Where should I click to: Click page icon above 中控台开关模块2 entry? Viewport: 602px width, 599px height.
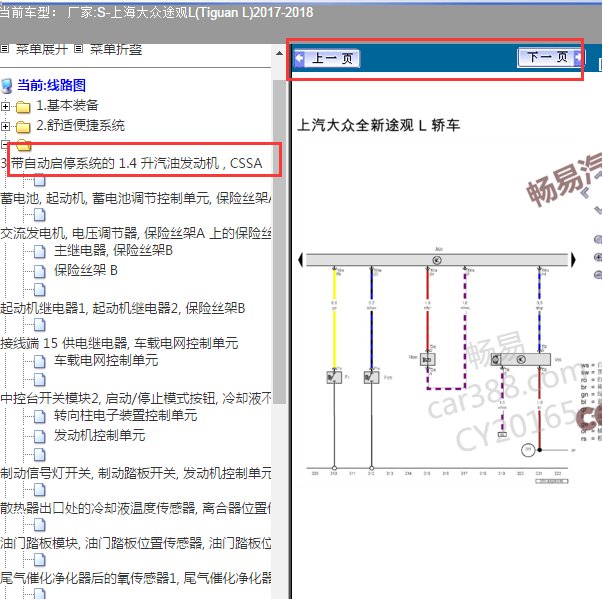point(40,380)
